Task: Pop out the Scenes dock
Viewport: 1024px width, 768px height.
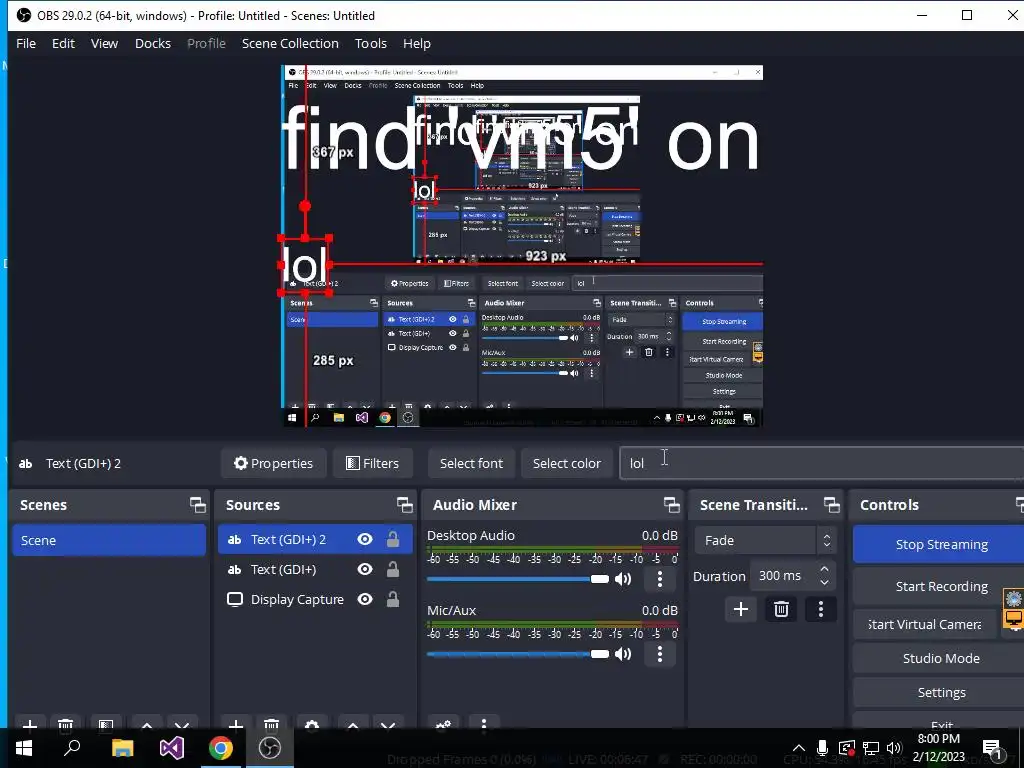Action: [197, 504]
